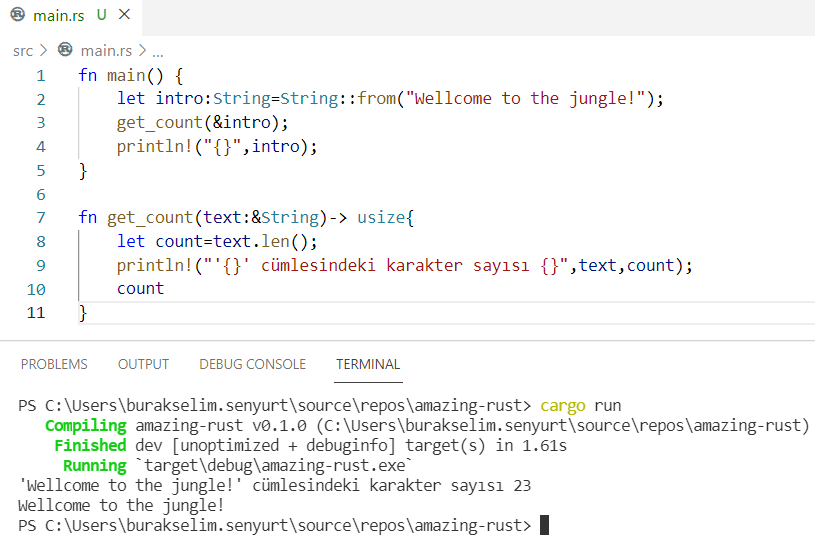Screen dimensions: 815x546
Task: Select the TERMINAL panel tab
Action: [x=368, y=364]
